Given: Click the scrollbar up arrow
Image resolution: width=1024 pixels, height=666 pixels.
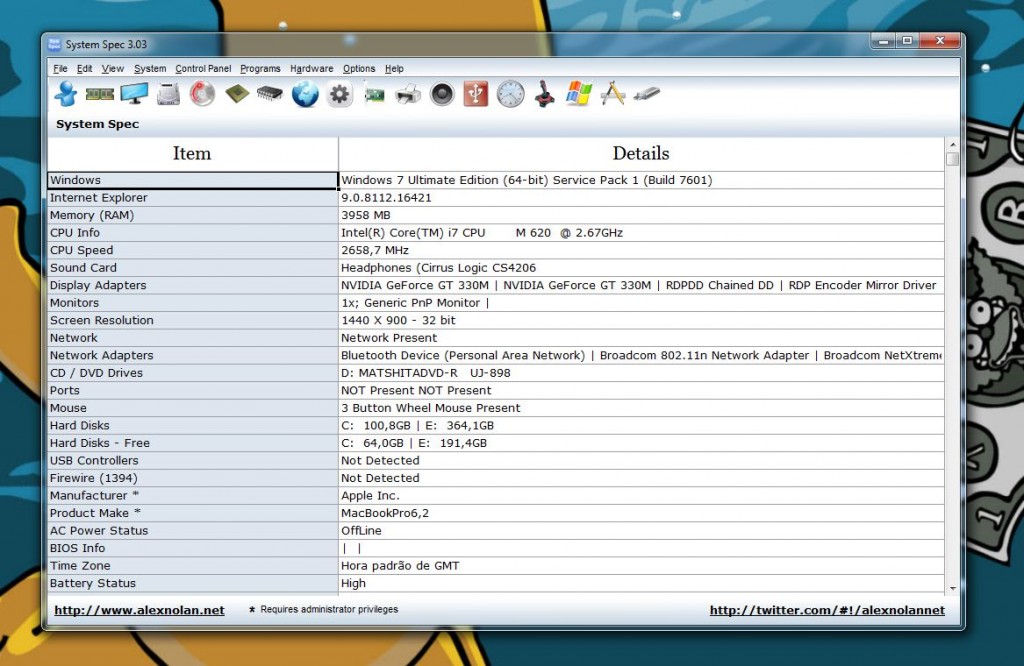Looking at the screenshot, I should (x=953, y=144).
